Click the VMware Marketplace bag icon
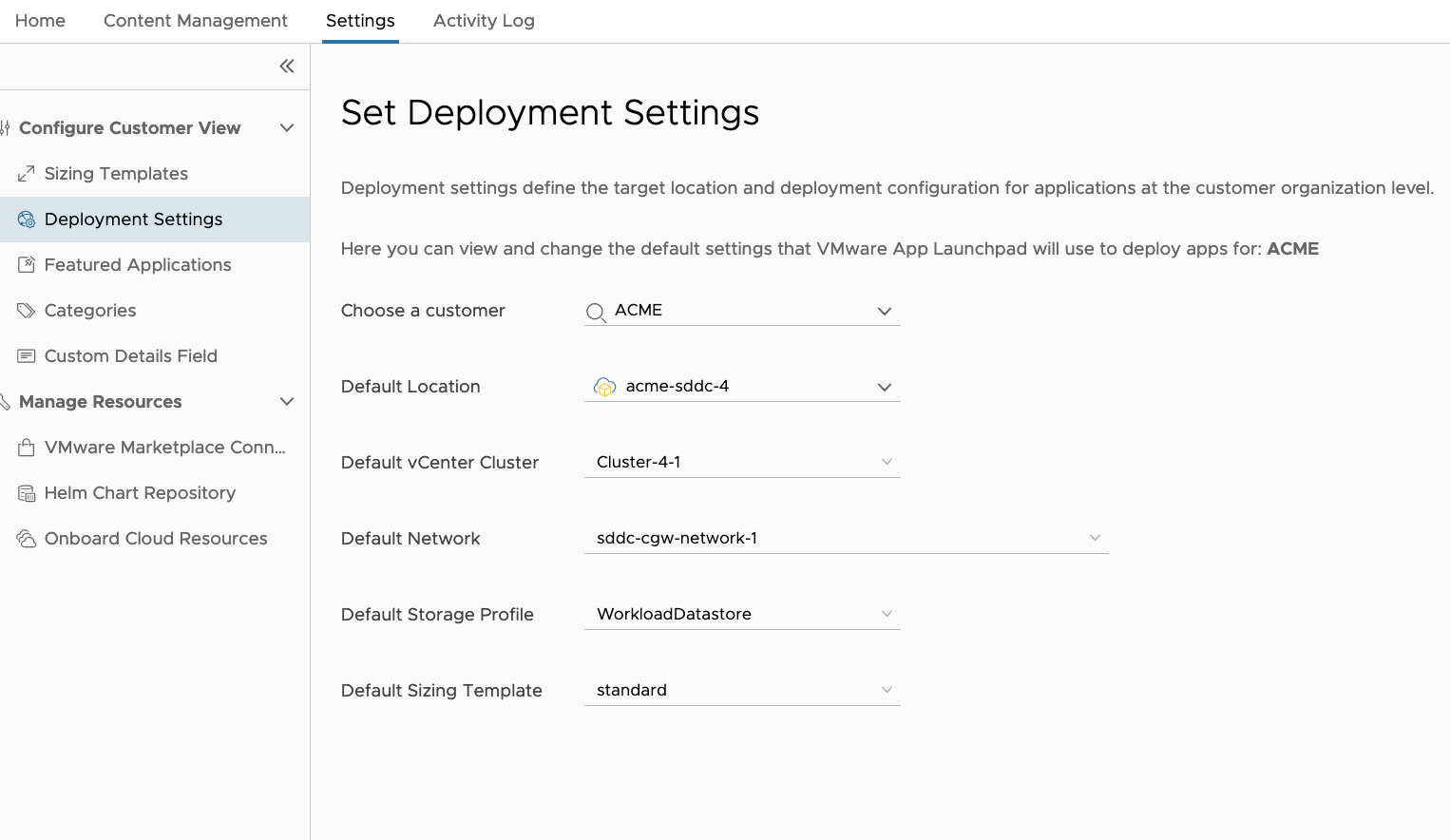Image resolution: width=1450 pixels, height=840 pixels. click(27, 448)
